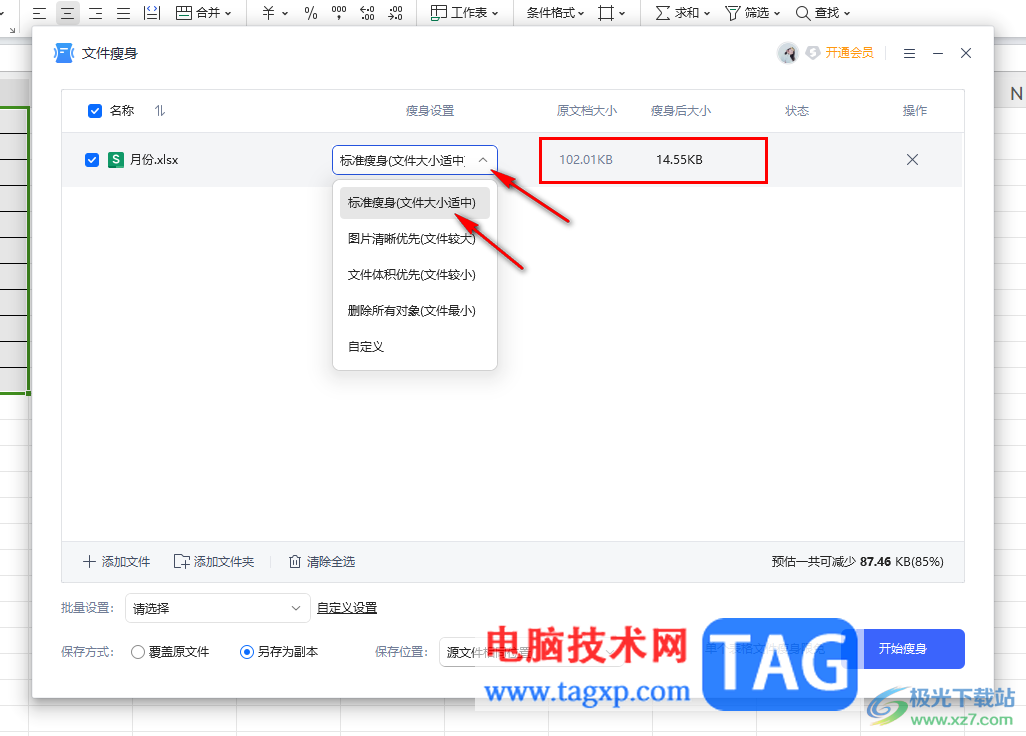Click the 14.55KB slimmed size value

coord(679,160)
